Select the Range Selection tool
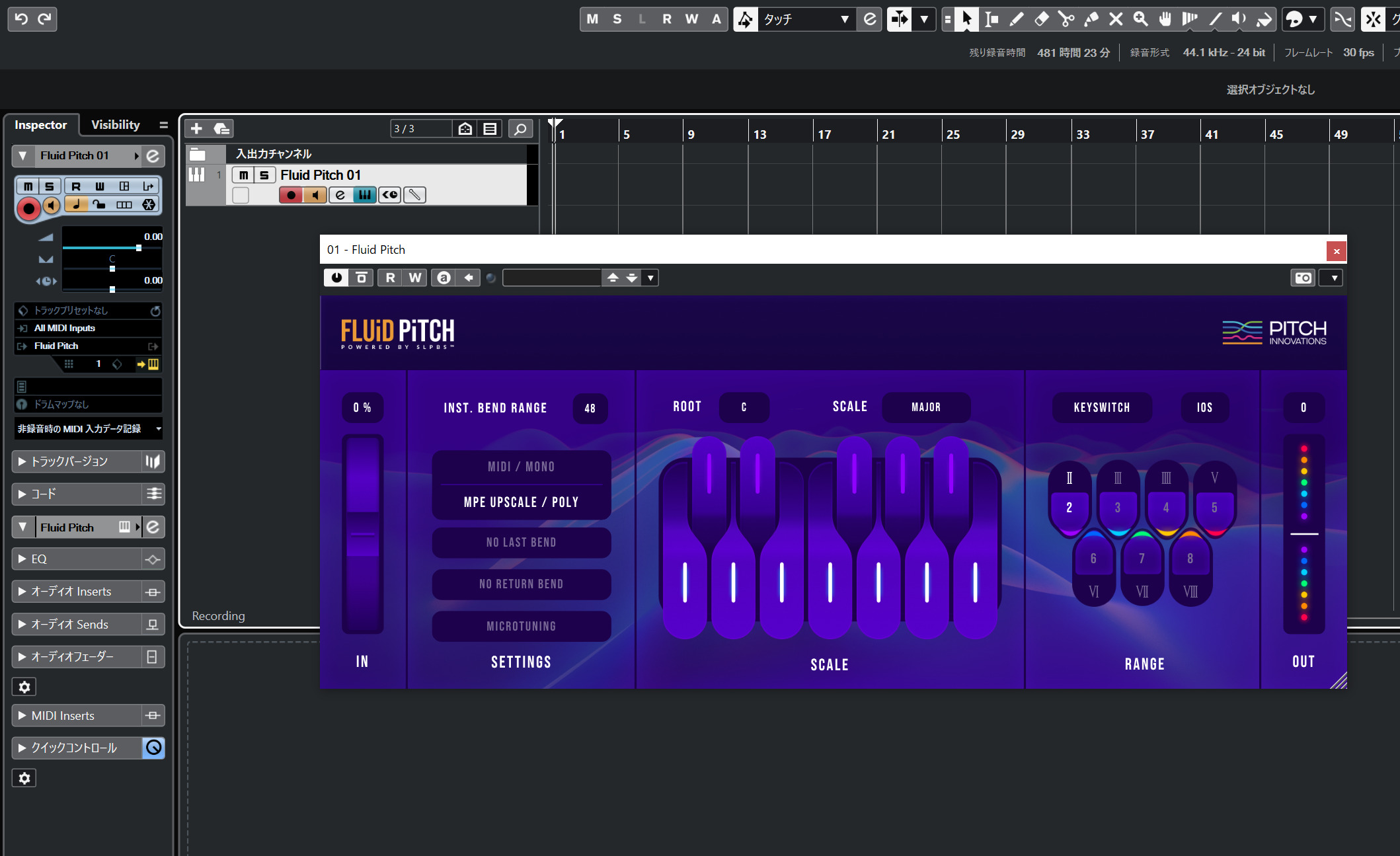 991,19
